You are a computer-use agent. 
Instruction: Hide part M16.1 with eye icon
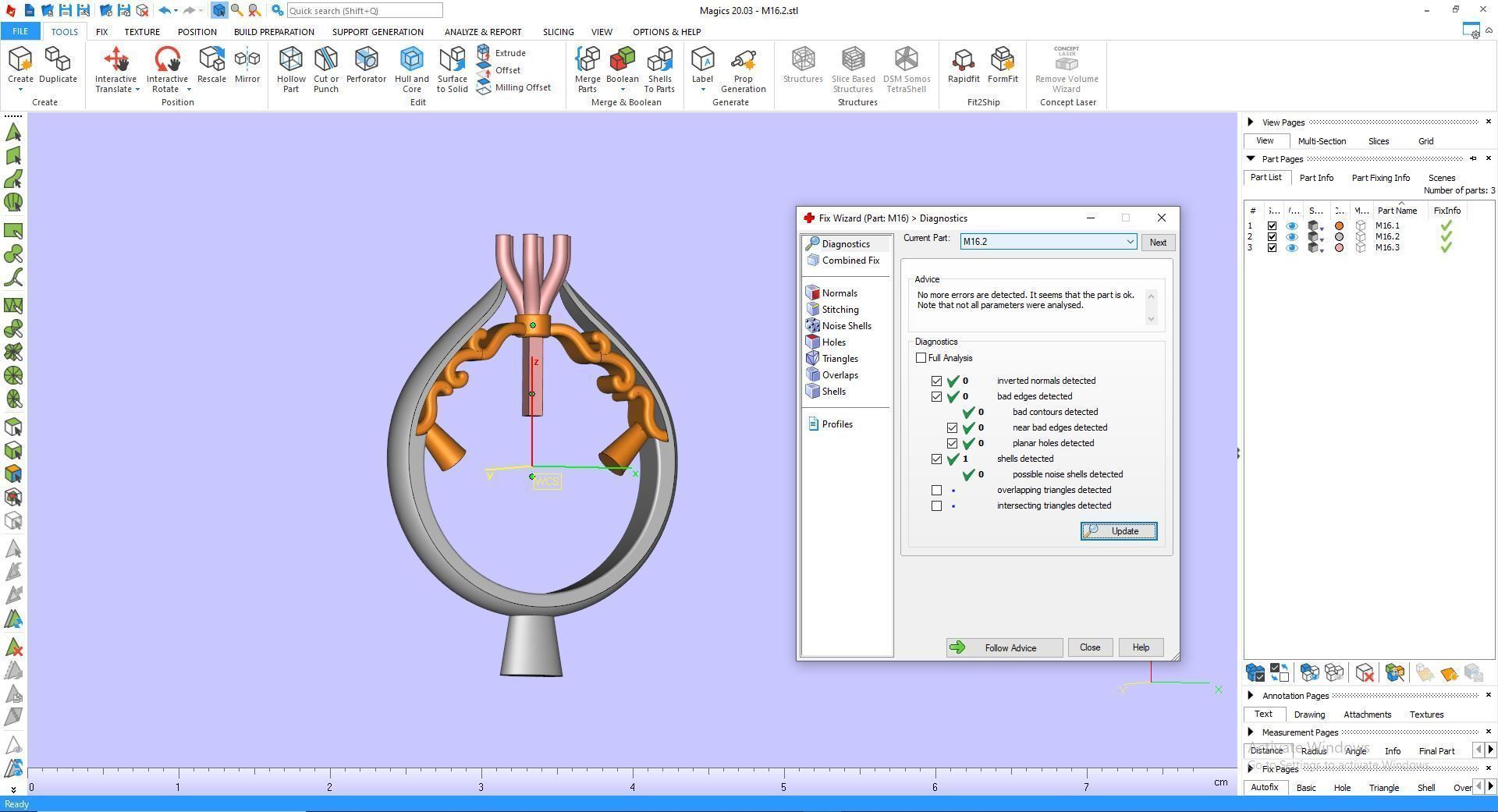tap(1292, 226)
